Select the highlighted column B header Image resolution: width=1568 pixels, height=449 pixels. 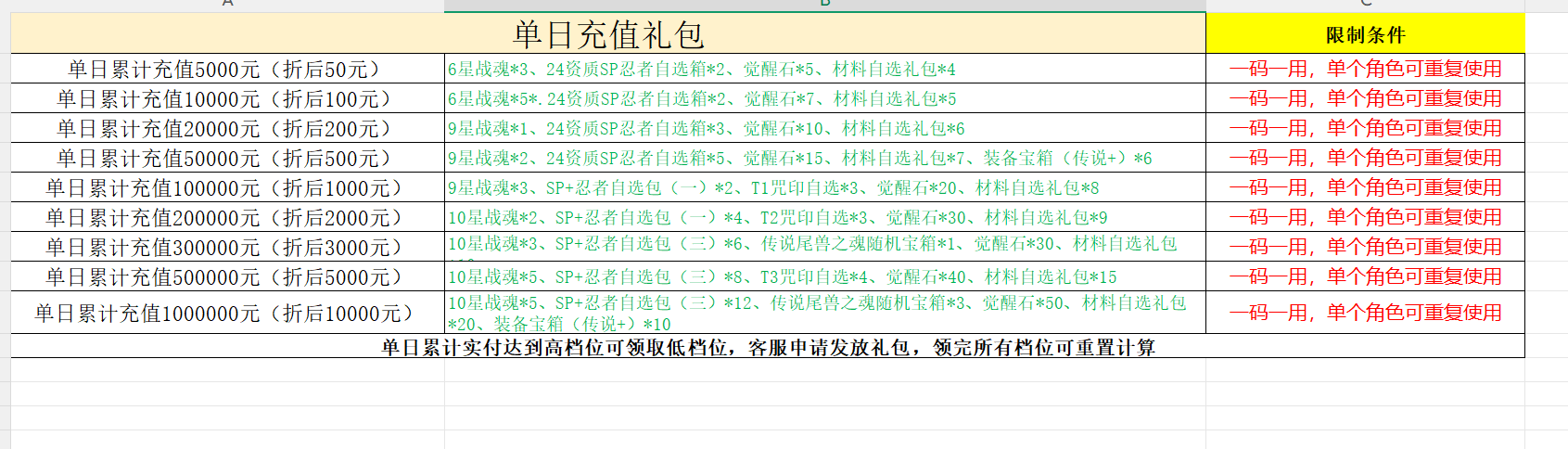pyautogui.click(x=824, y=5)
